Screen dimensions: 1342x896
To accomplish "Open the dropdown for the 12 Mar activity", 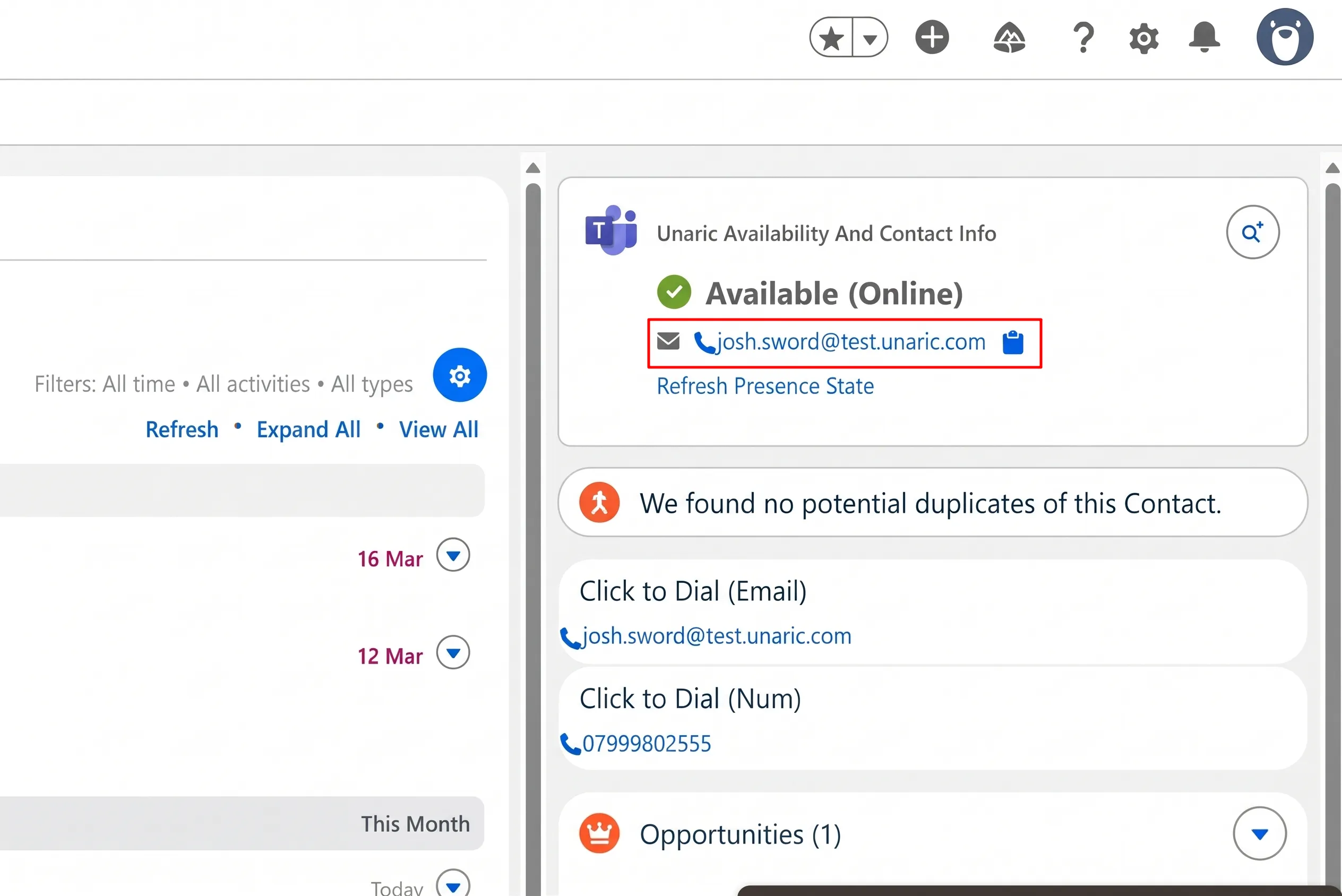I will point(453,652).
